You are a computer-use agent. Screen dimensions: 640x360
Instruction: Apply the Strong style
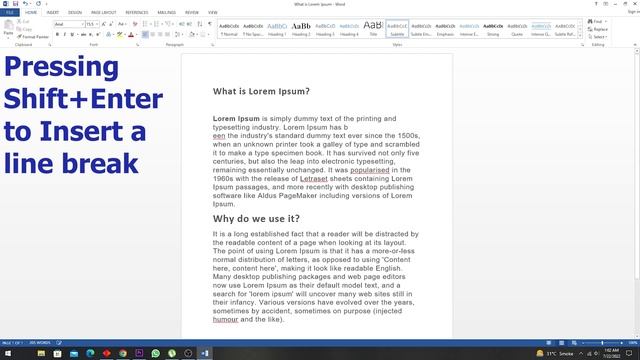click(x=493, y=29)
